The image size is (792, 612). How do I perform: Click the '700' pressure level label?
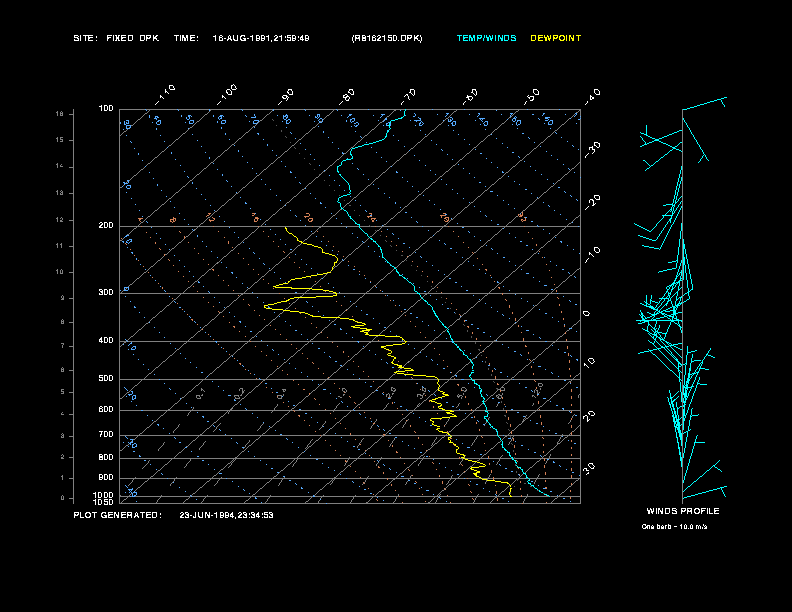(106, 434)
